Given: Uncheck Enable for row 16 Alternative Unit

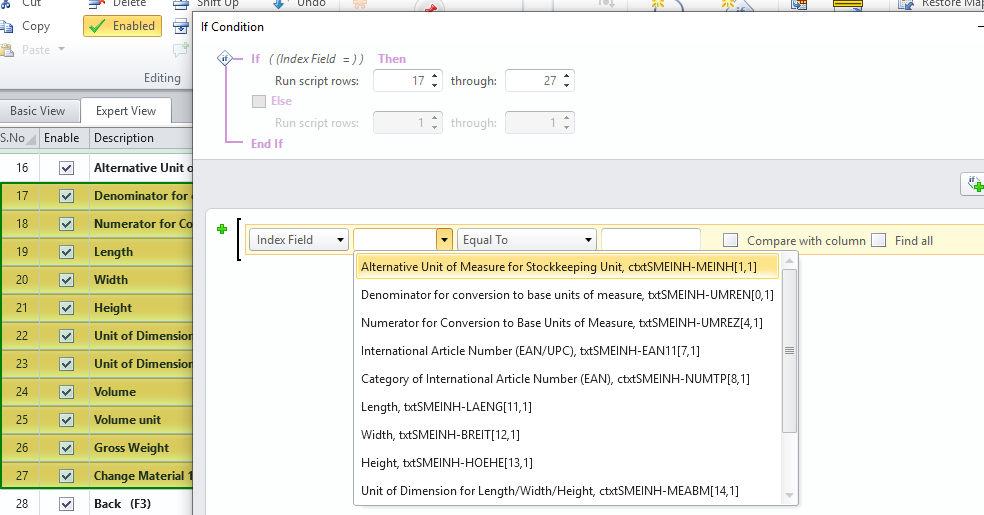Looking at the screenshot, I should tap(67, 168).
